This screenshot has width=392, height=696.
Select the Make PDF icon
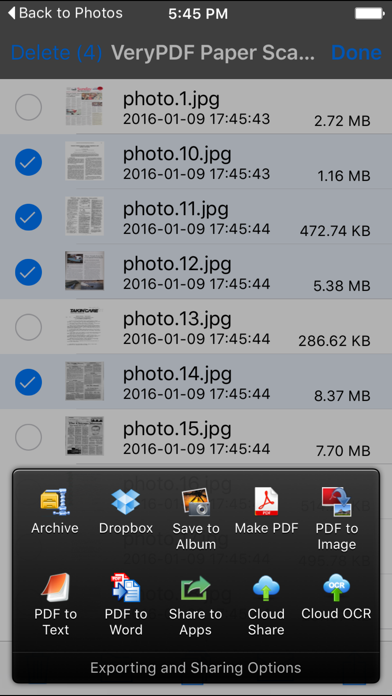pos(266,502)
